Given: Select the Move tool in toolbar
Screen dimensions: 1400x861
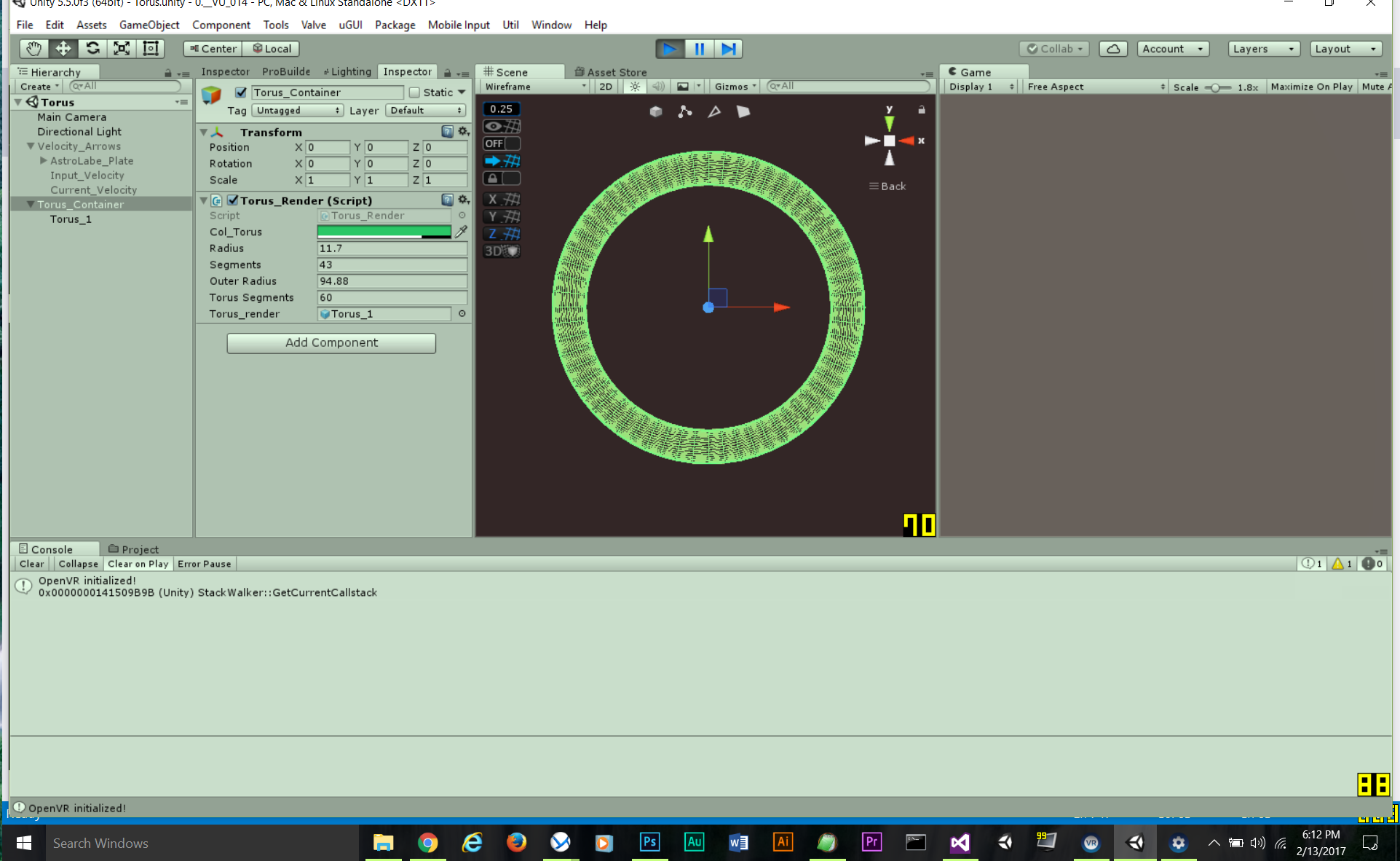Looking at the screenshot, I should pyautogui.click(x=63, y=49).
